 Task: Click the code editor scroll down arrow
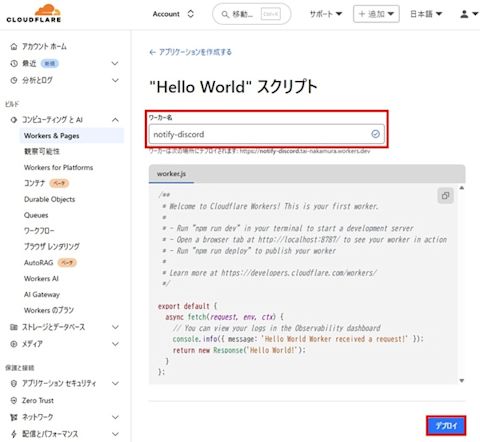[462, 381]
